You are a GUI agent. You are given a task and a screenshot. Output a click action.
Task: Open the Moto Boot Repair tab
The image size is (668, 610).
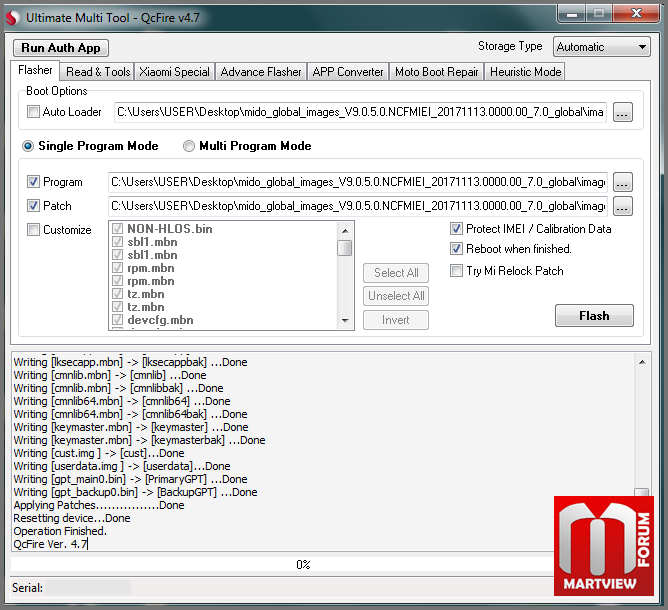point(437,72)
